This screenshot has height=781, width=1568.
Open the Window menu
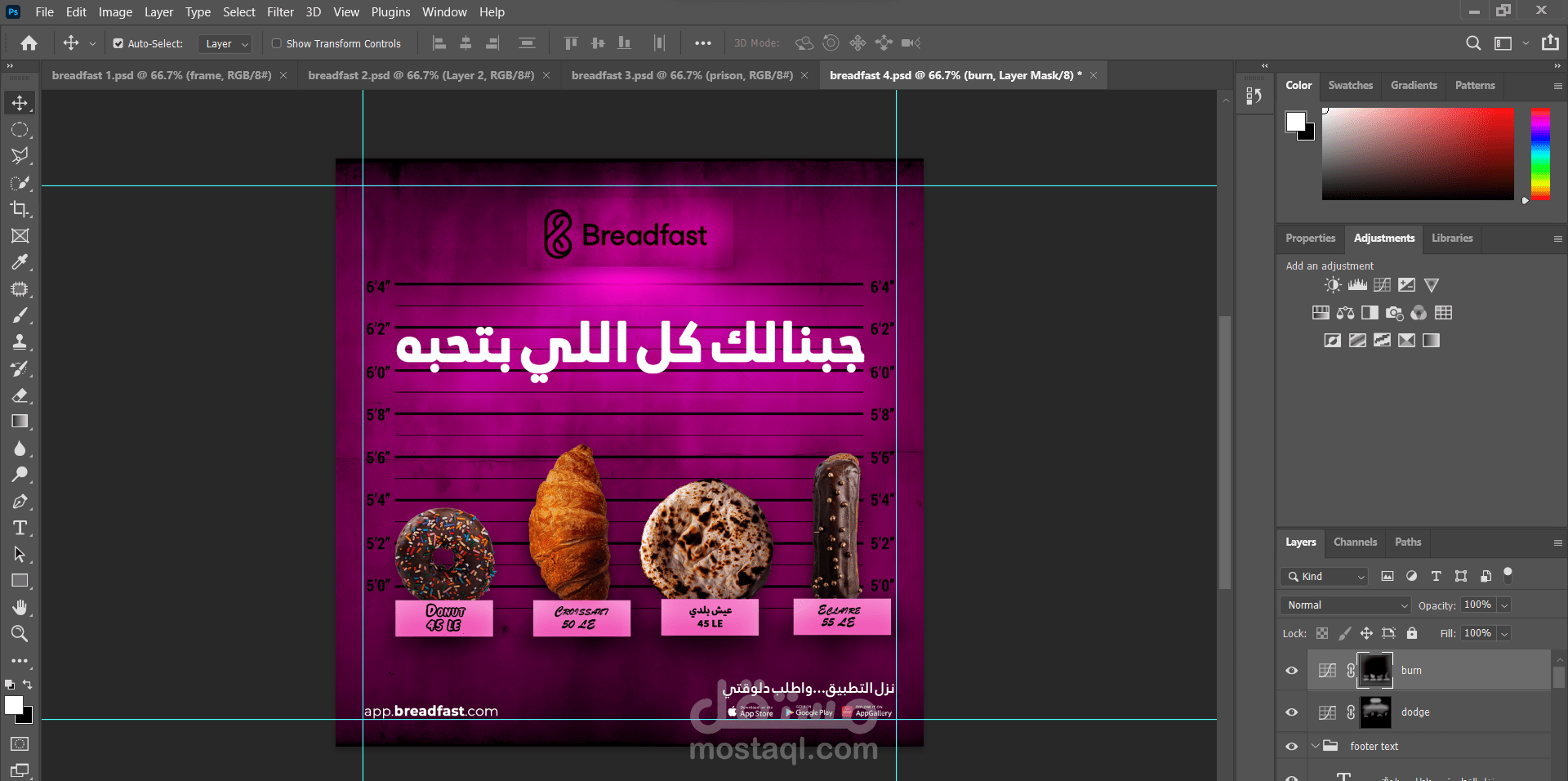444,12
